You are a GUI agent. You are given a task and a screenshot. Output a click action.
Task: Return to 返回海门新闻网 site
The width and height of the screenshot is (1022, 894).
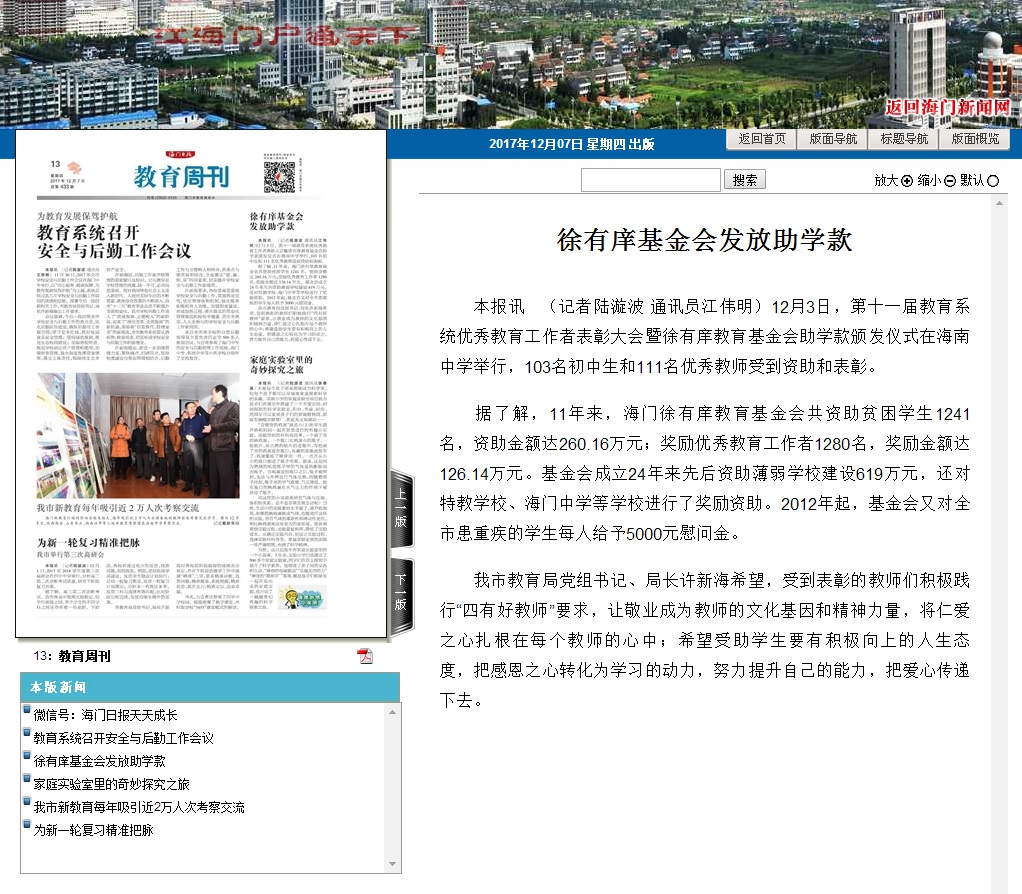[948, 108]
